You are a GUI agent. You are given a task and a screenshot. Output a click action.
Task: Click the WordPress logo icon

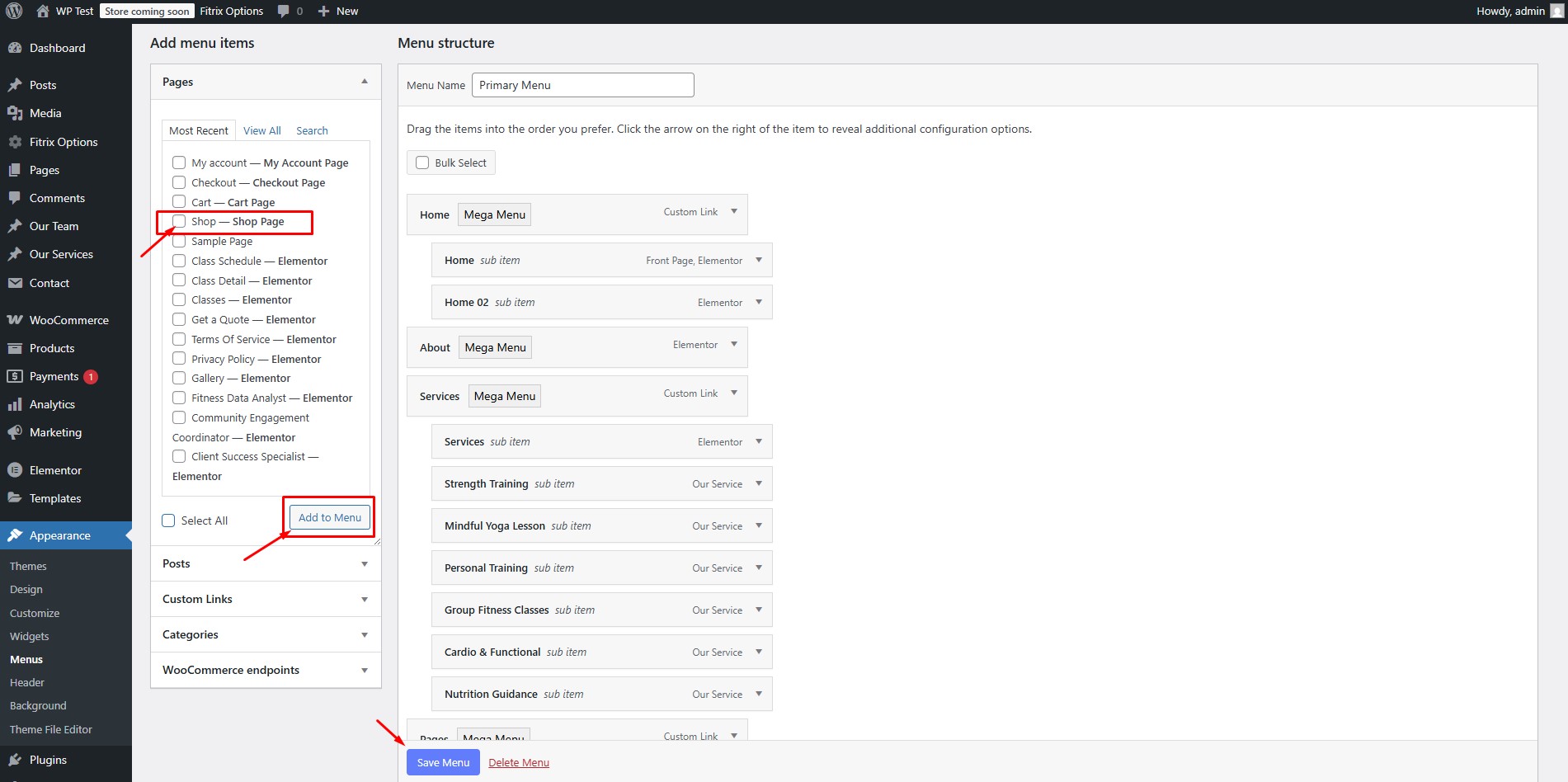click(x=14, y=11)
